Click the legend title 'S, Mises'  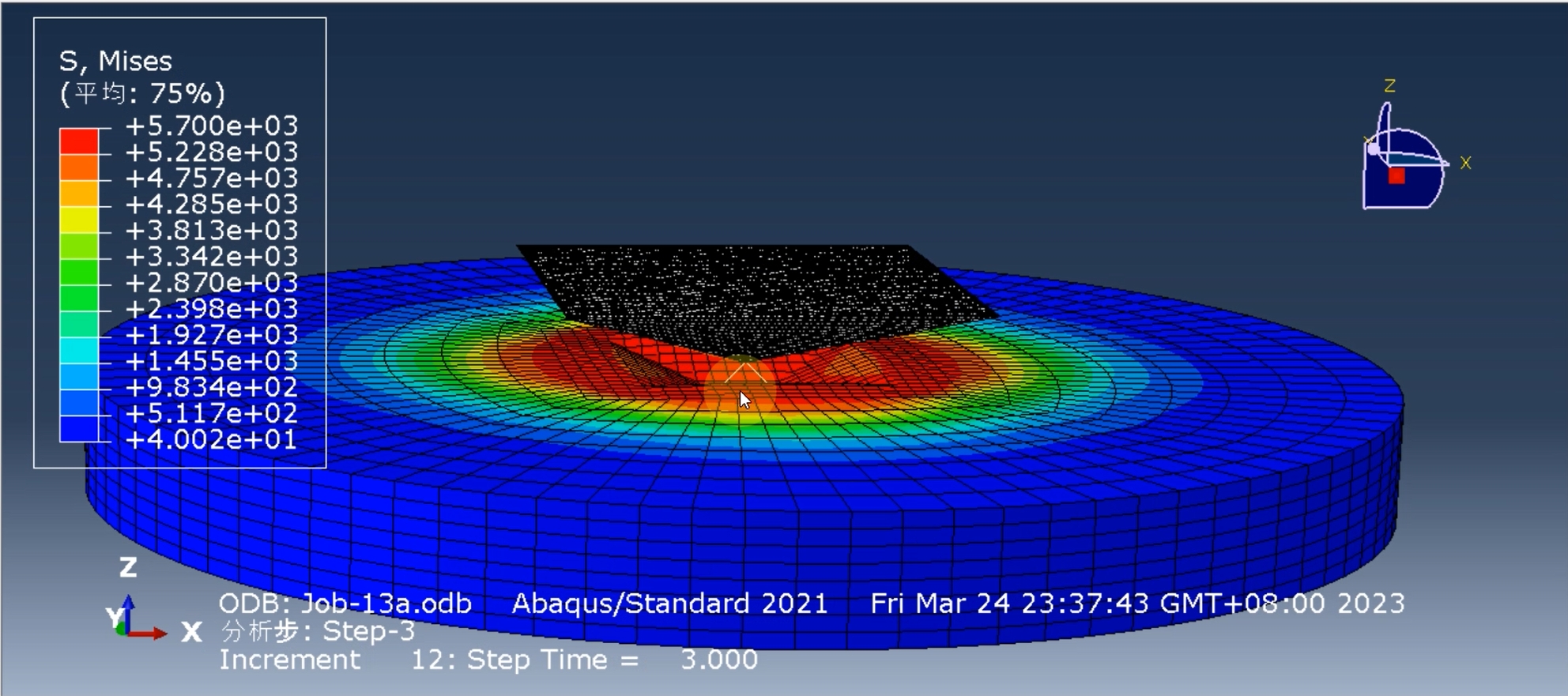pyautogui.click(x=115, y=61)
